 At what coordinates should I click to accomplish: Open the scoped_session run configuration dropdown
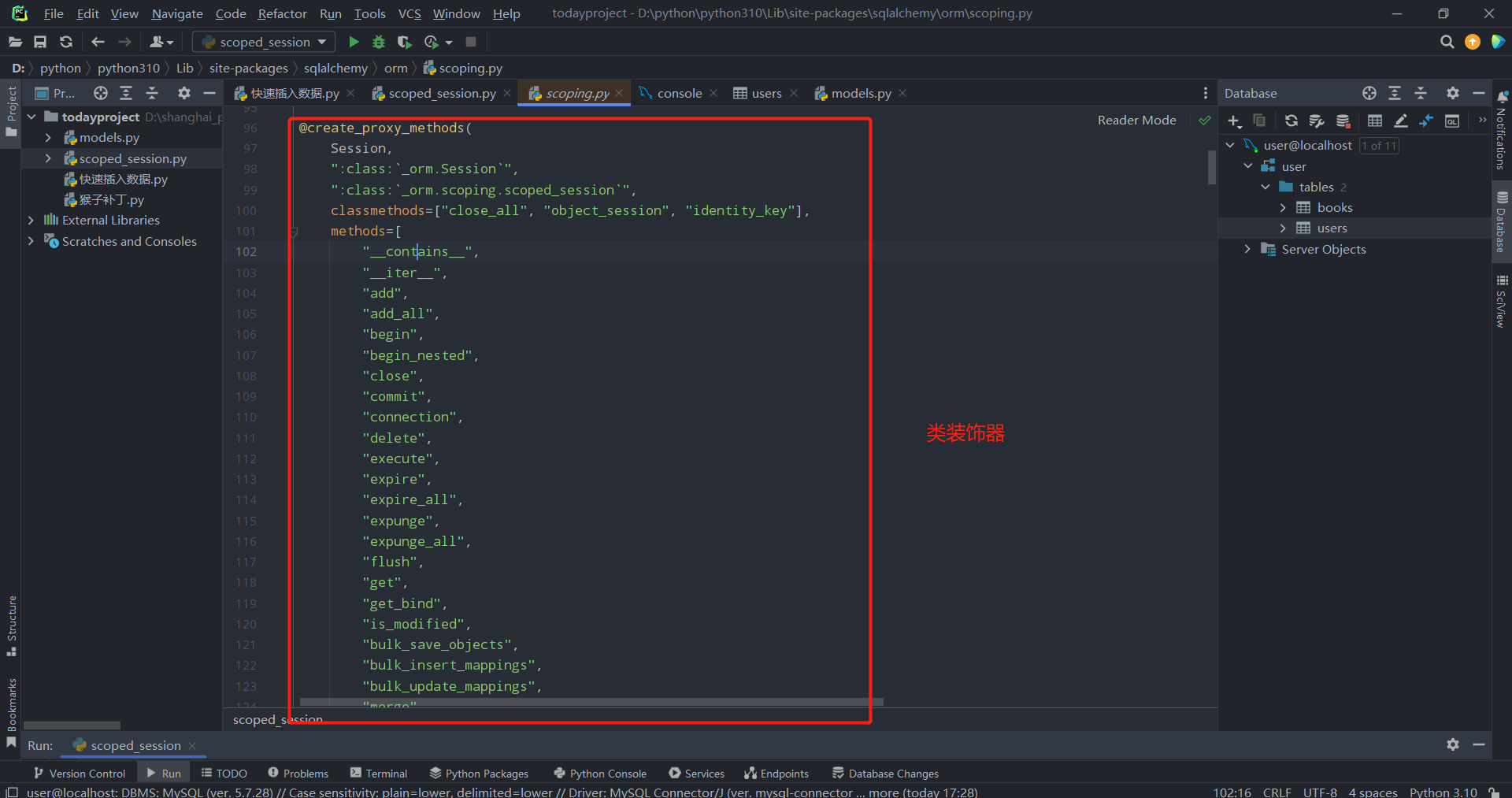[x=264, y=42]
